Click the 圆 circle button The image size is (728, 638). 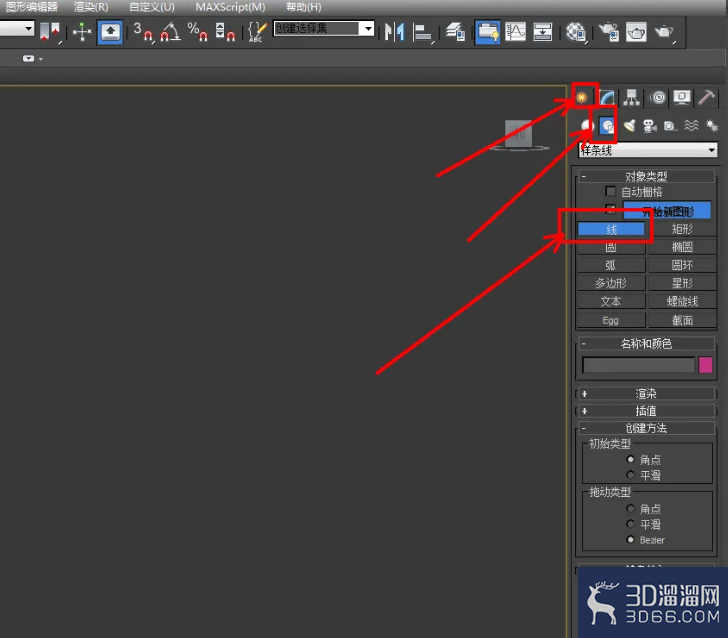pos(611,247)
